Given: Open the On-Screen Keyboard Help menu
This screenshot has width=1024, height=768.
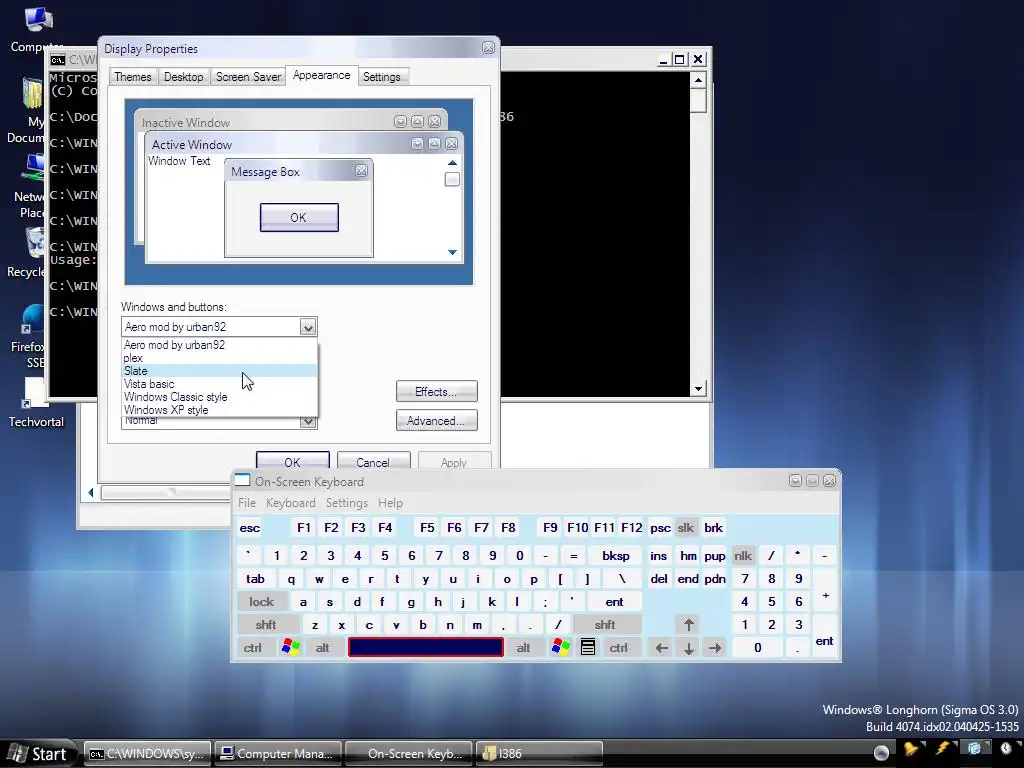Looking at the screenshot, I should click(390, 503).
